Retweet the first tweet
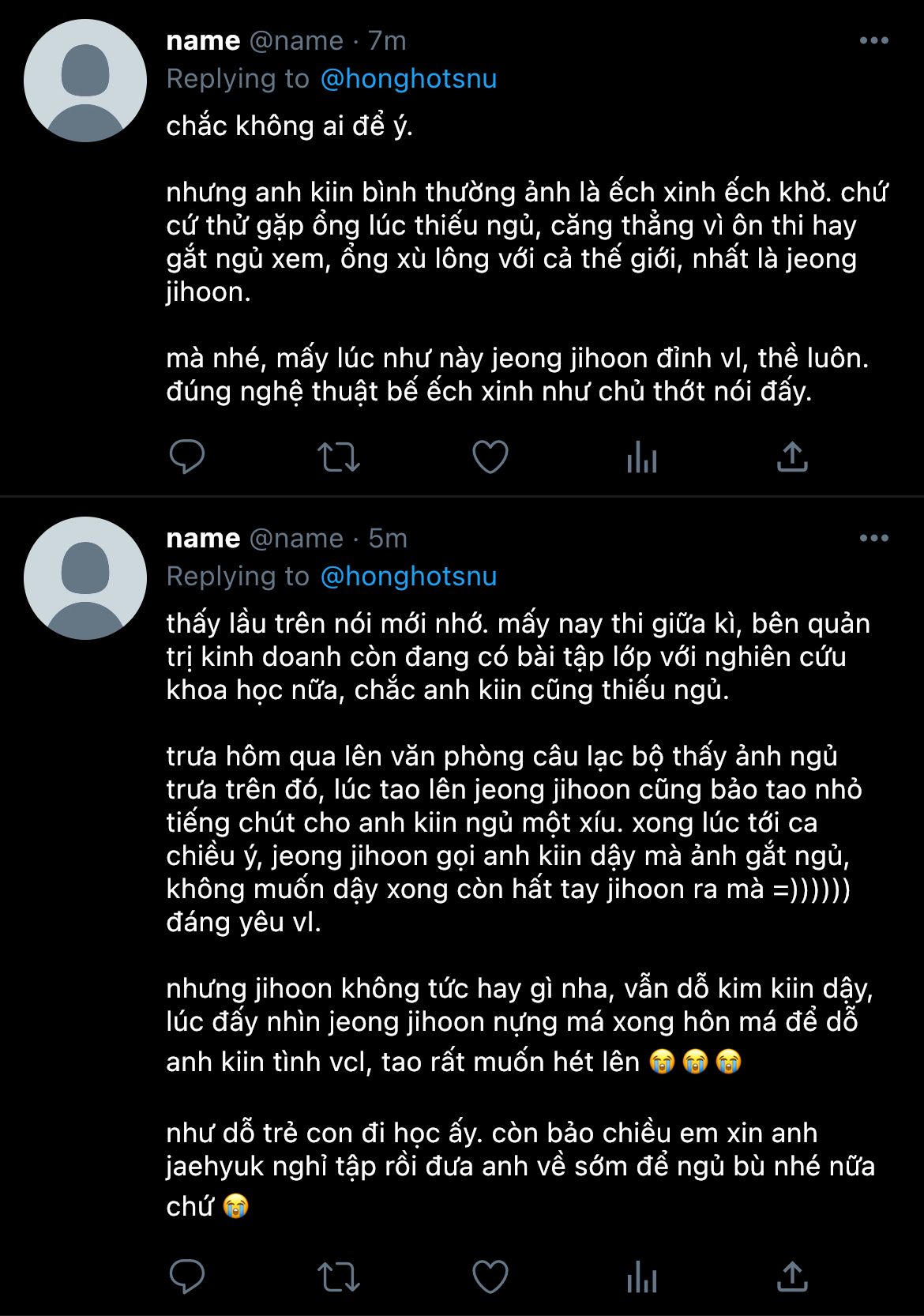This screenshot has width=924, height=1316. pos(338,457)
